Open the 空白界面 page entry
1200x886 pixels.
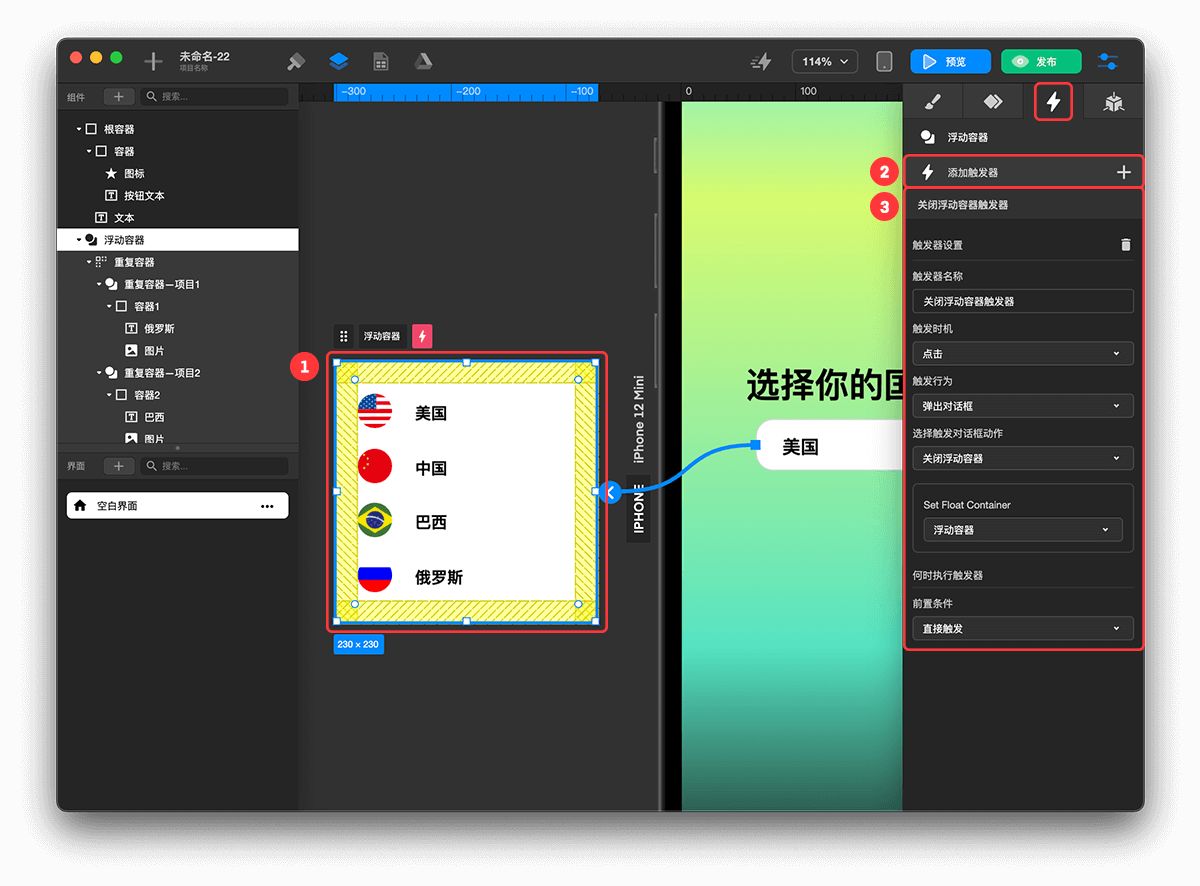click(177, 506)
